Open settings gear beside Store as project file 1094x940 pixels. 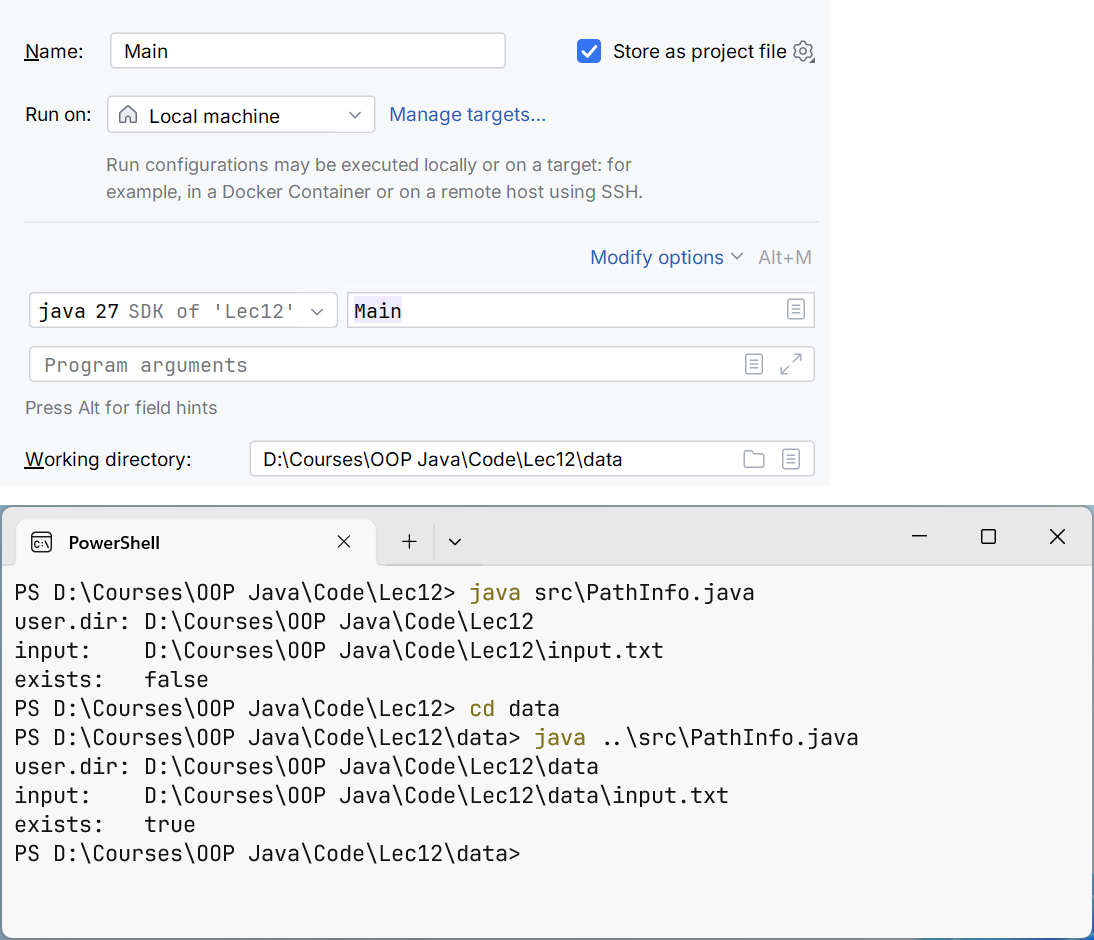(x=804, y=52)
